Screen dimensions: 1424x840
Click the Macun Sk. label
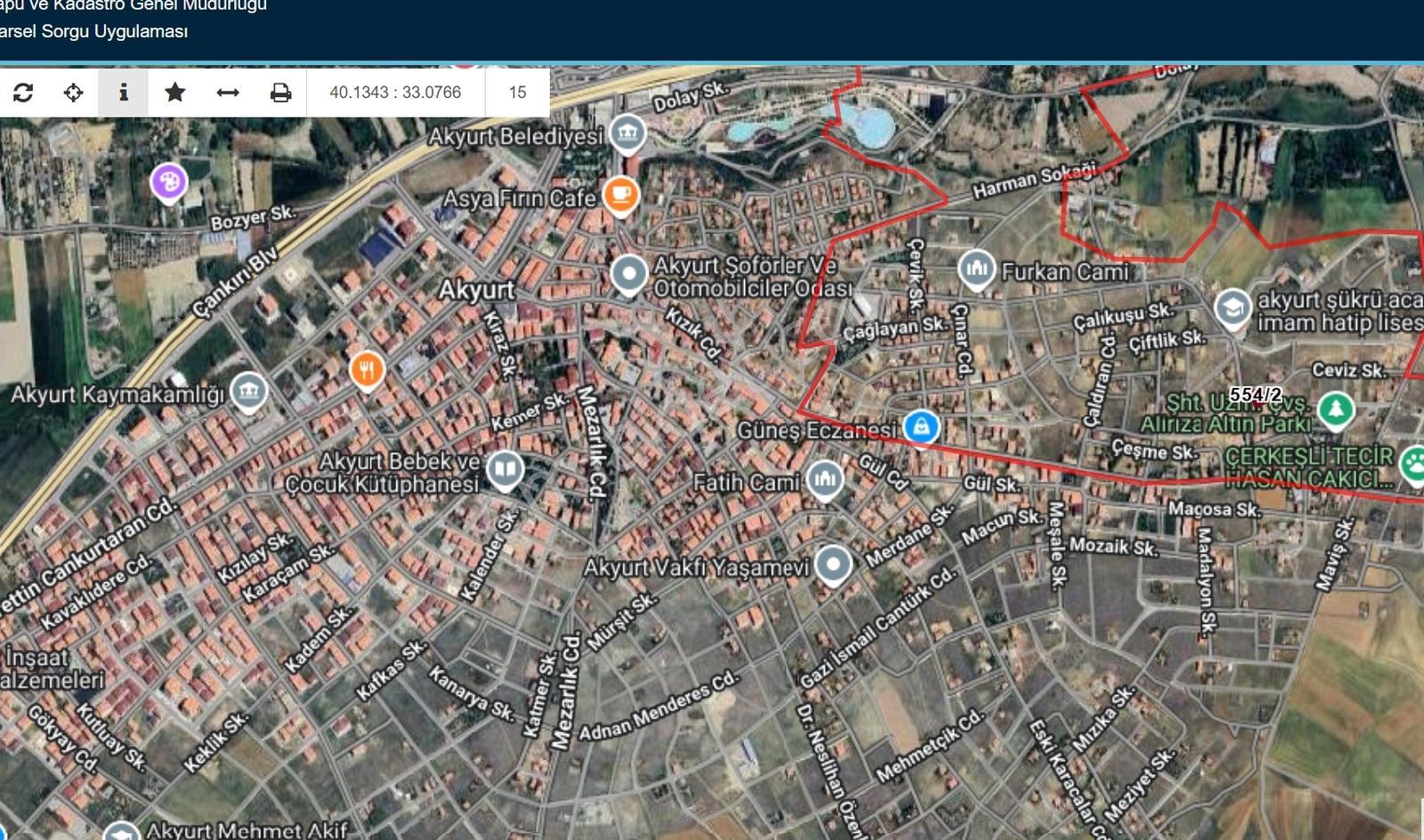point(1001,527)
